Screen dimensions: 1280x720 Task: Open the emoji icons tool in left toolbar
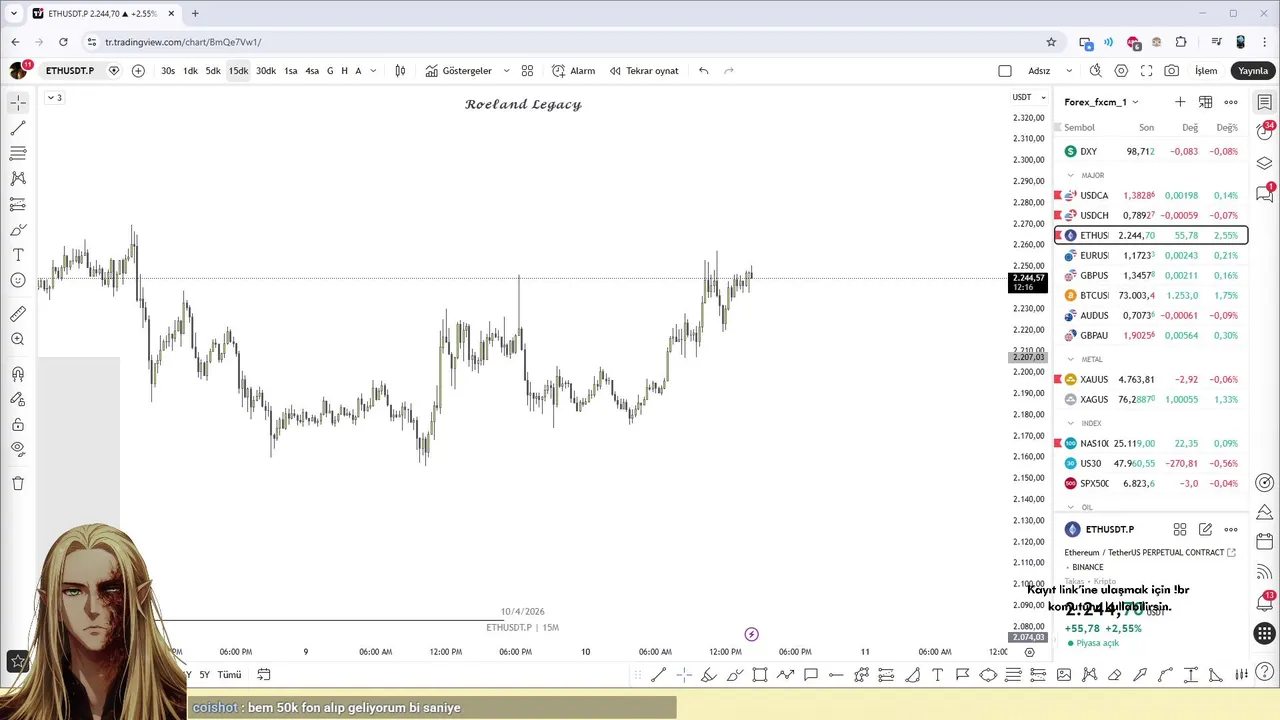18,281
